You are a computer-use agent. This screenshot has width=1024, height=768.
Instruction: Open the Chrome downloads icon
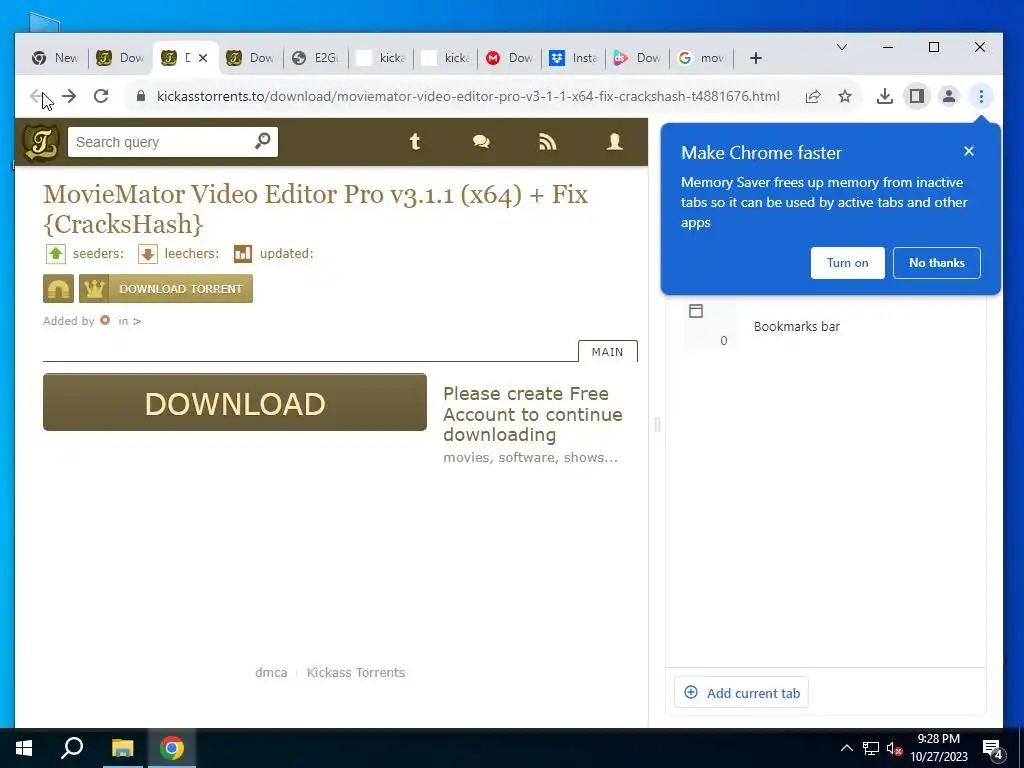tap(885, 97)
